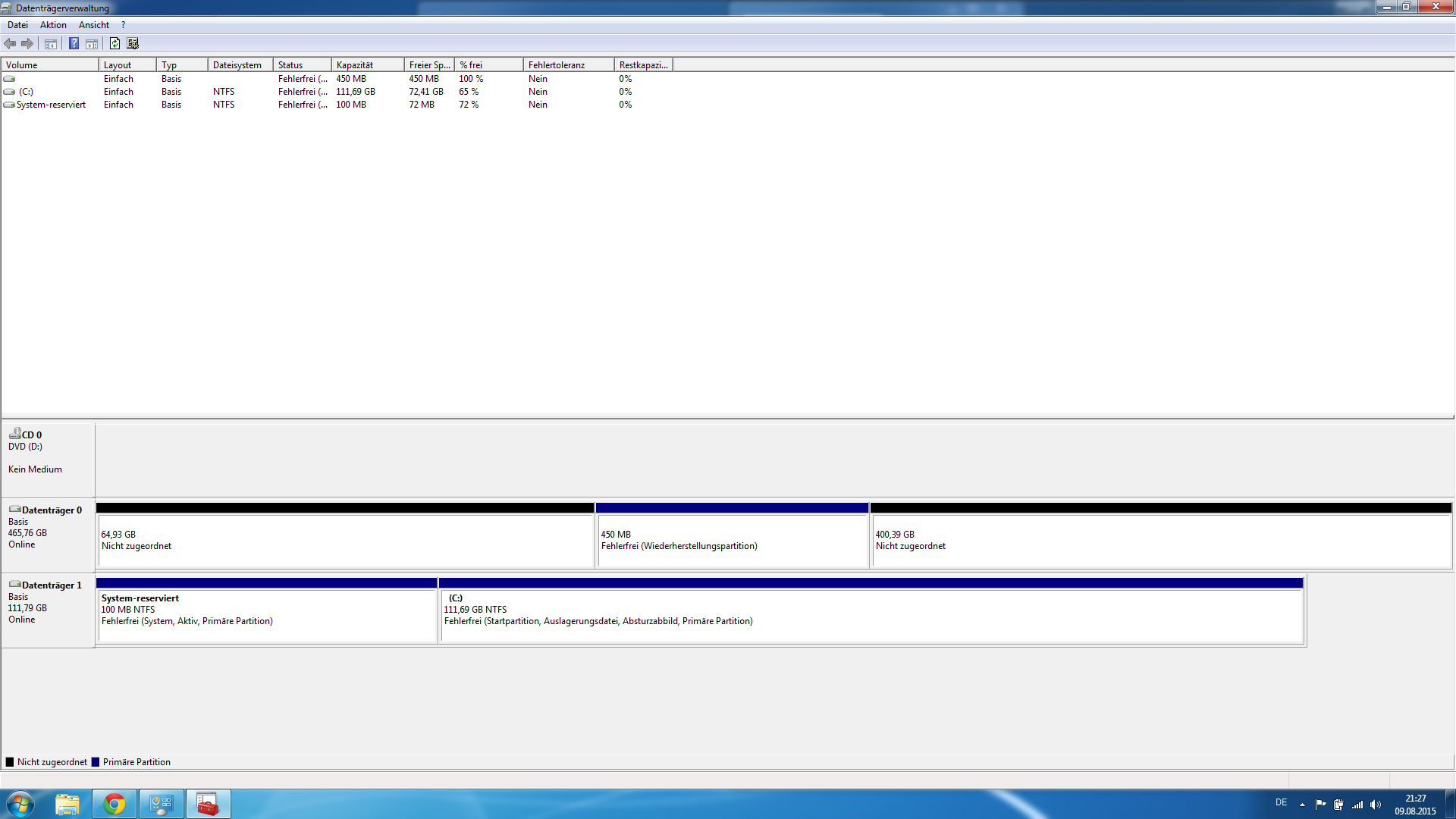Toggle the console tree pane icon
Image resolution: width=1456 pixels, height=819 pixels.
click(x=51, y=44)
